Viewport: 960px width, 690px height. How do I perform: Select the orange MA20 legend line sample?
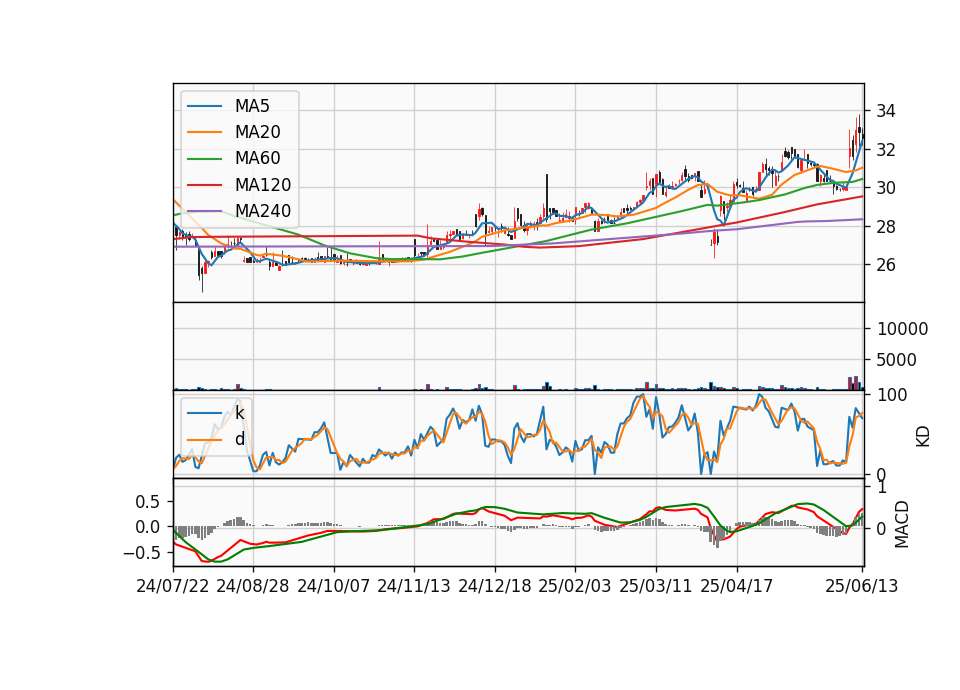click(204, 132)
